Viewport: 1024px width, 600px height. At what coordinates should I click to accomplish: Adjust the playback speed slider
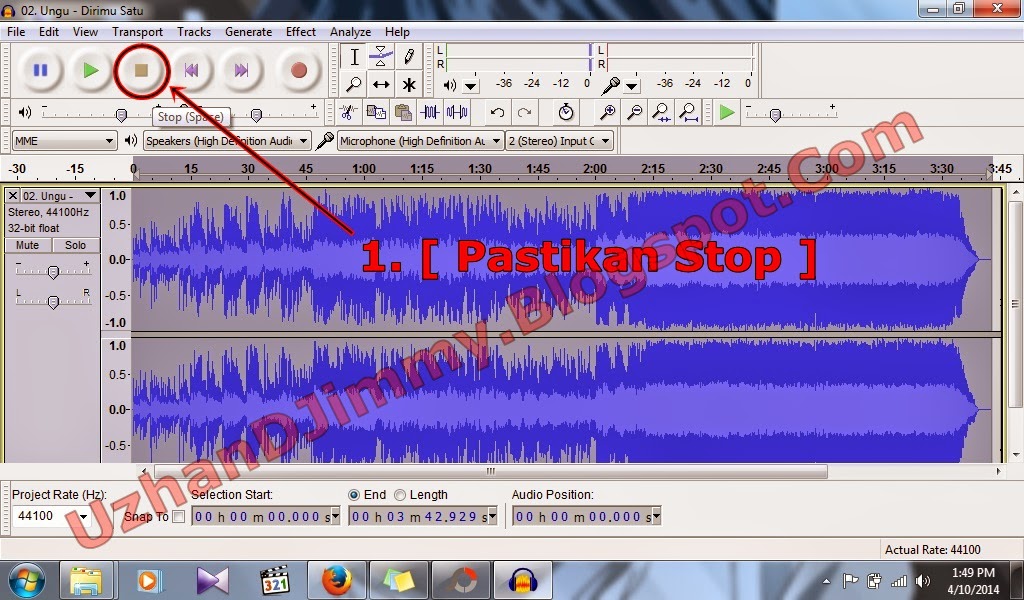(775, 116)
